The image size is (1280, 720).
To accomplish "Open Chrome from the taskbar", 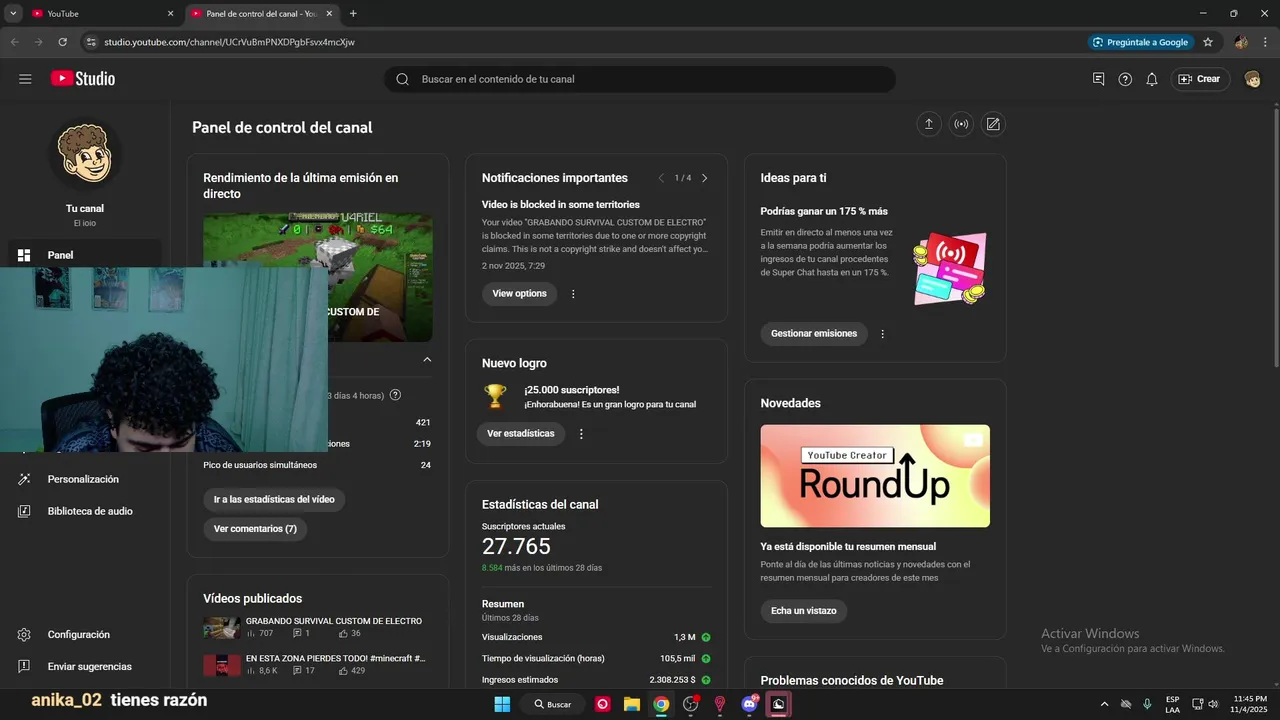I will (661, 704).
